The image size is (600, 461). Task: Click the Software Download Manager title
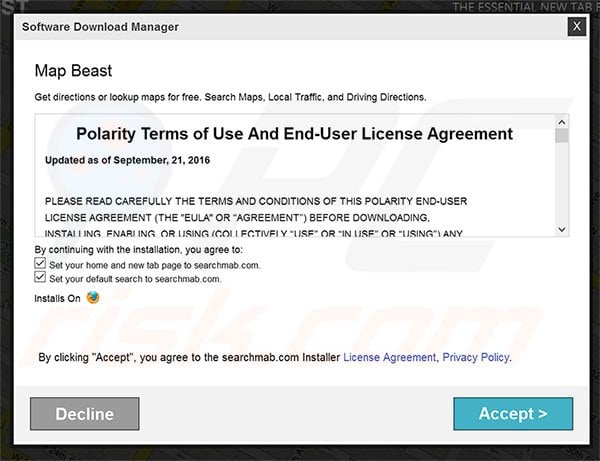coord(100,27)
